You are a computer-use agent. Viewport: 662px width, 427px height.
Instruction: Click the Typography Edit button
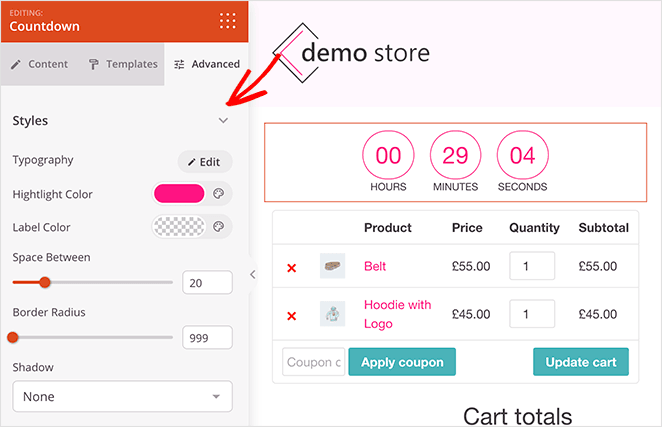(x=204, y=161)
